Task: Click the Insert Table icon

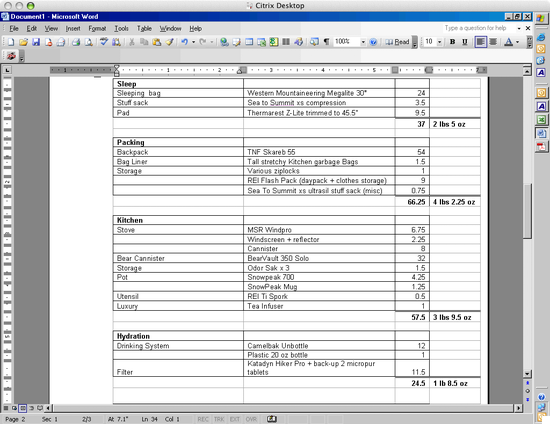Action: pyautogui.click(x=249, y=42)
